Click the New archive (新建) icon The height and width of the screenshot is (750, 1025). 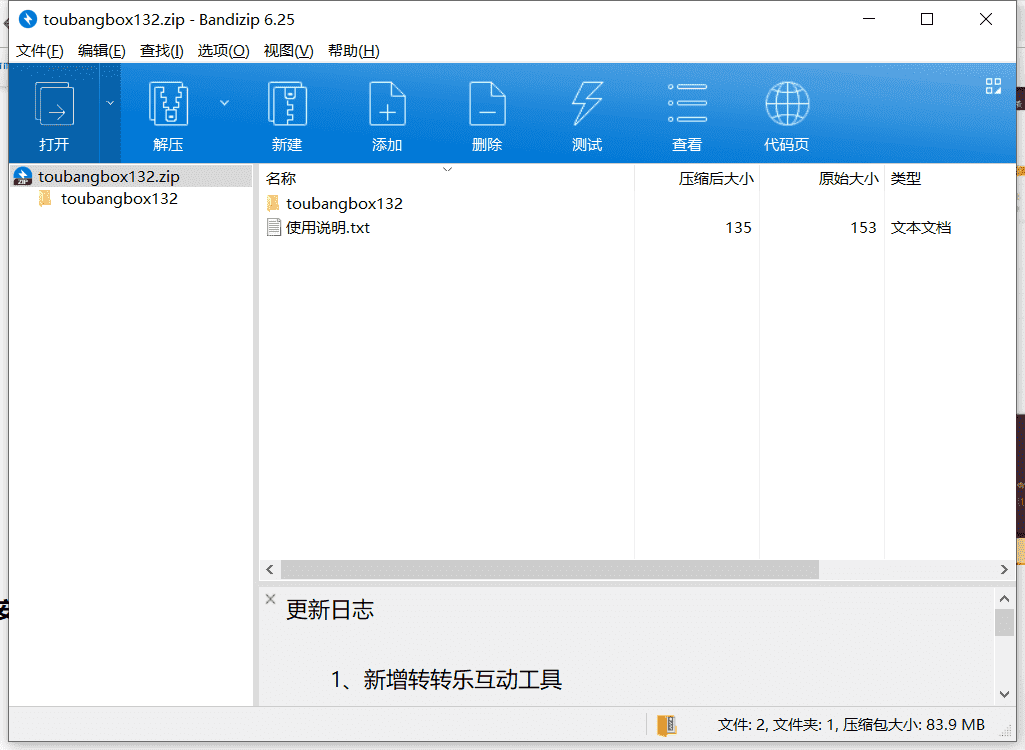click(287, 104)
